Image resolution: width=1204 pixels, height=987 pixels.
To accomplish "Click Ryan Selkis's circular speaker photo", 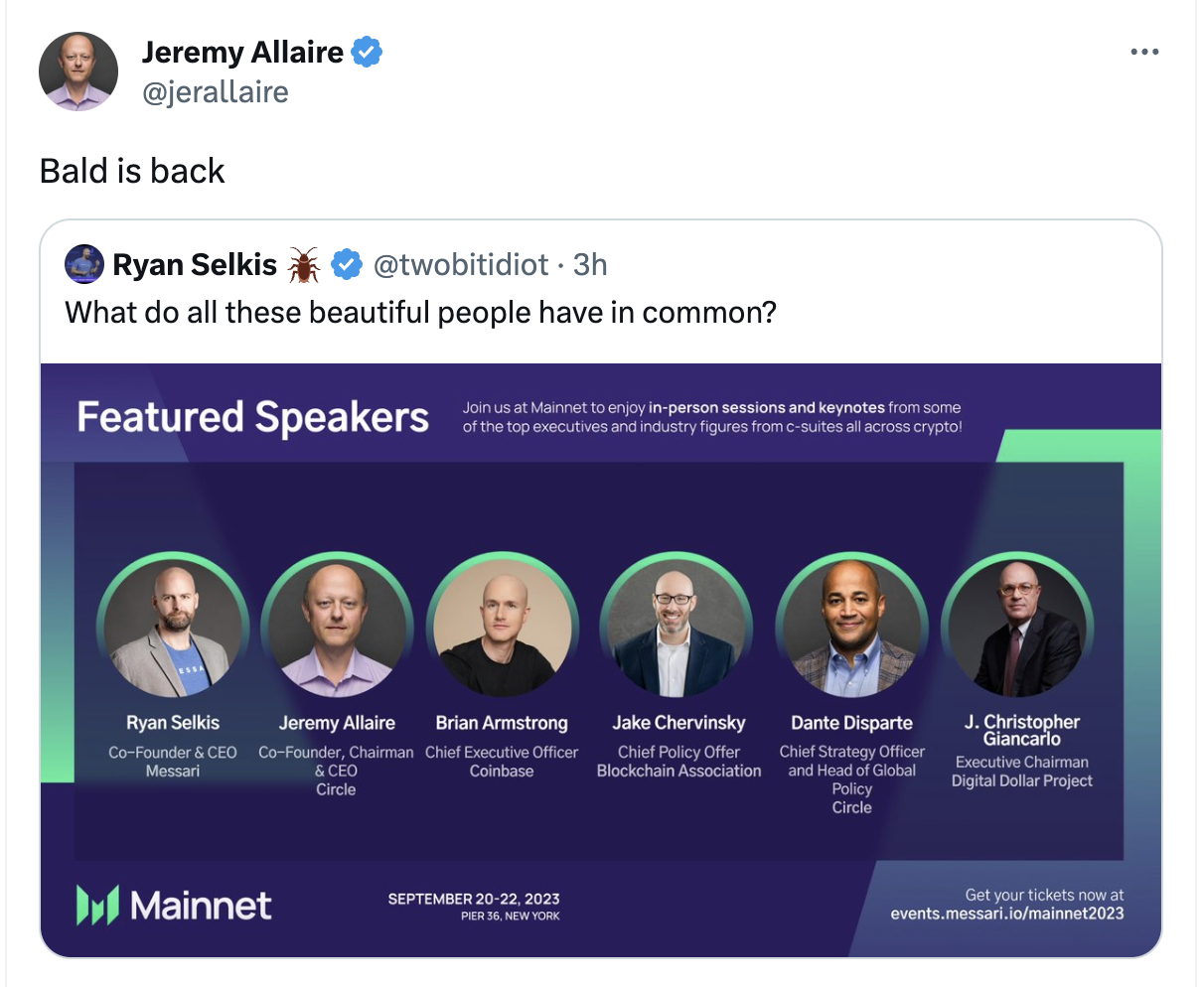I will coord(173,628).
